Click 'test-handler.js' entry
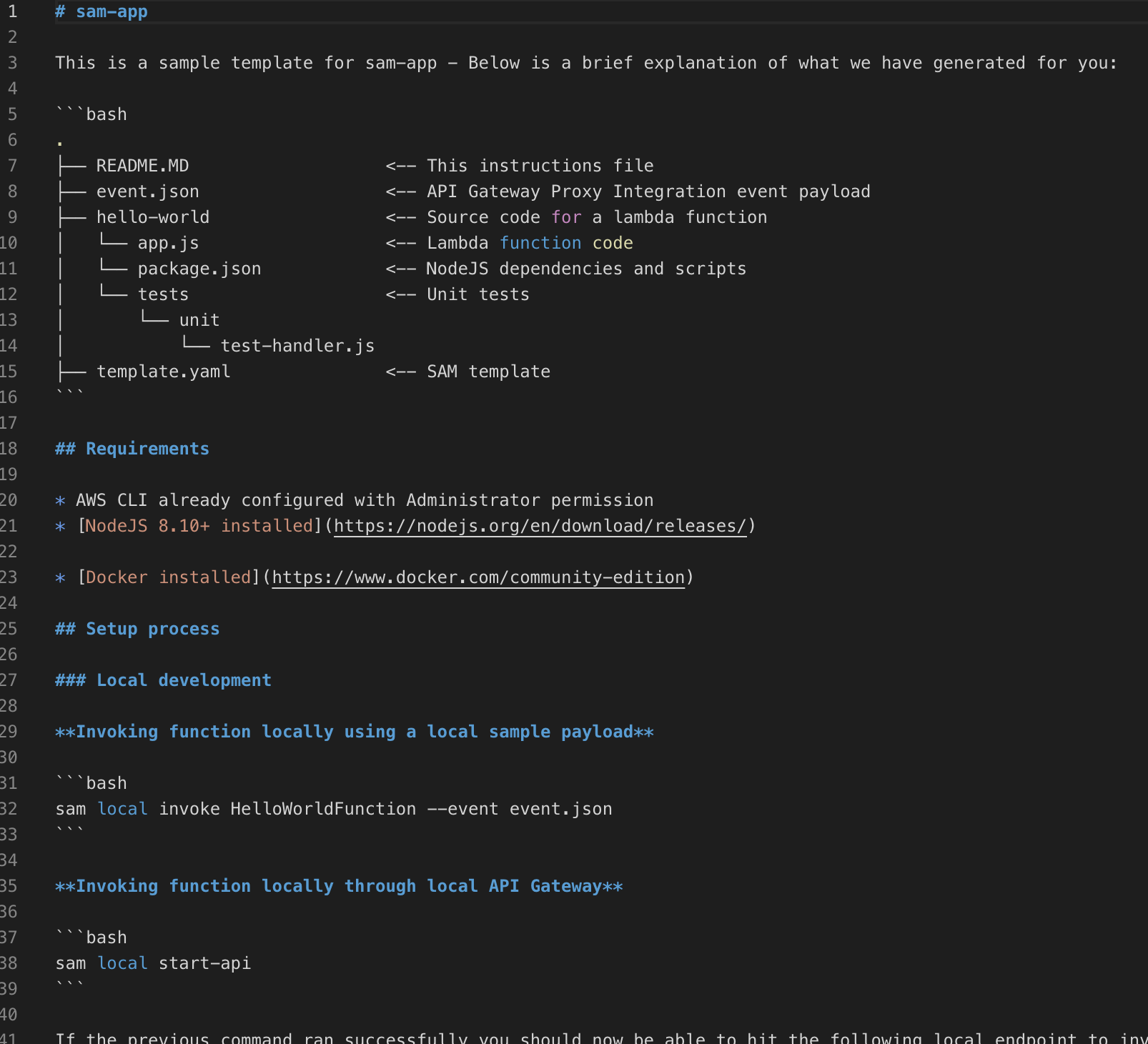This screenshot has width=1148, height=1044. coord(298,346)
